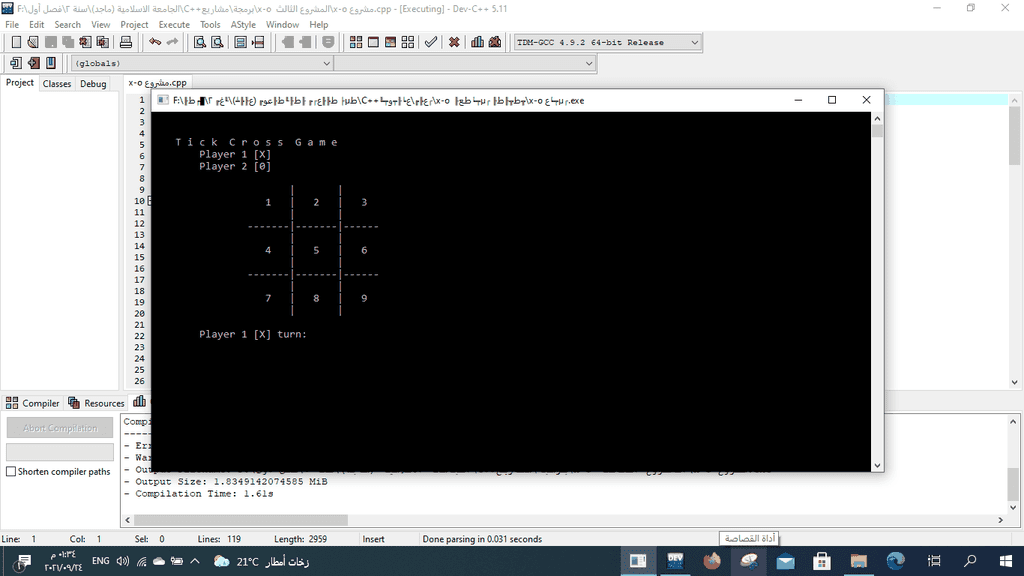The height and width of the screenshot is (576, 1024).
Task: Click 'Done parsing in 0.031 seconds' in the status bar
Action: [482, 539]
